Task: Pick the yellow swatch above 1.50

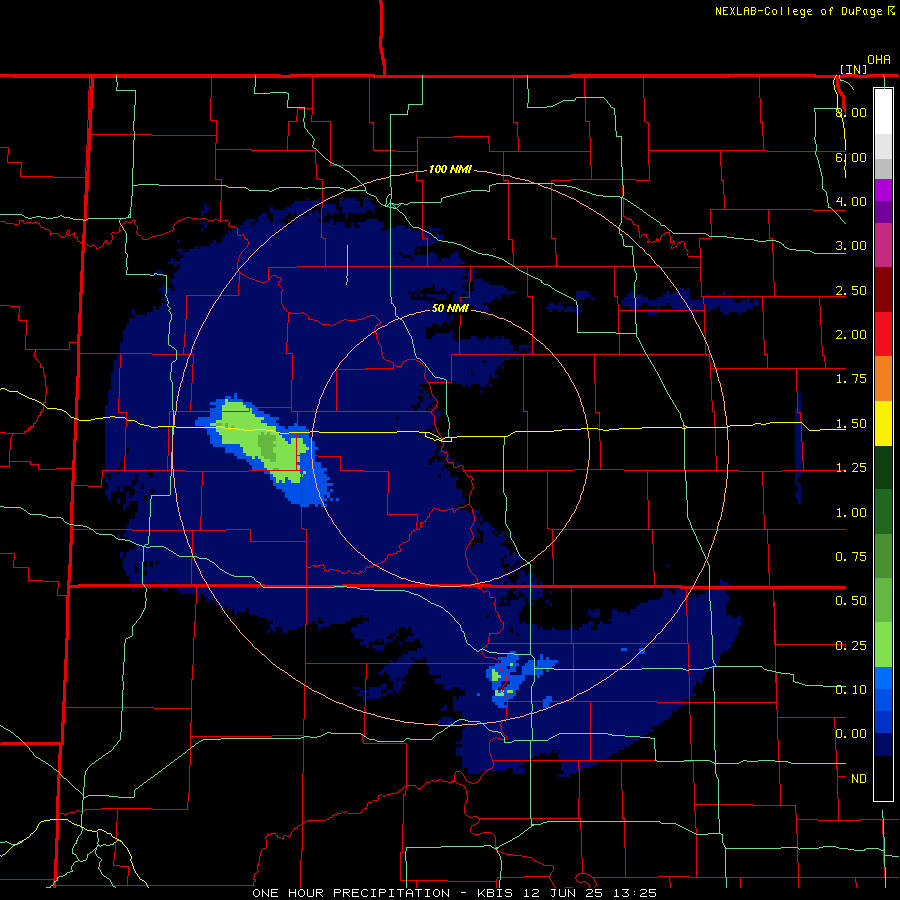Action: (883, 423)
